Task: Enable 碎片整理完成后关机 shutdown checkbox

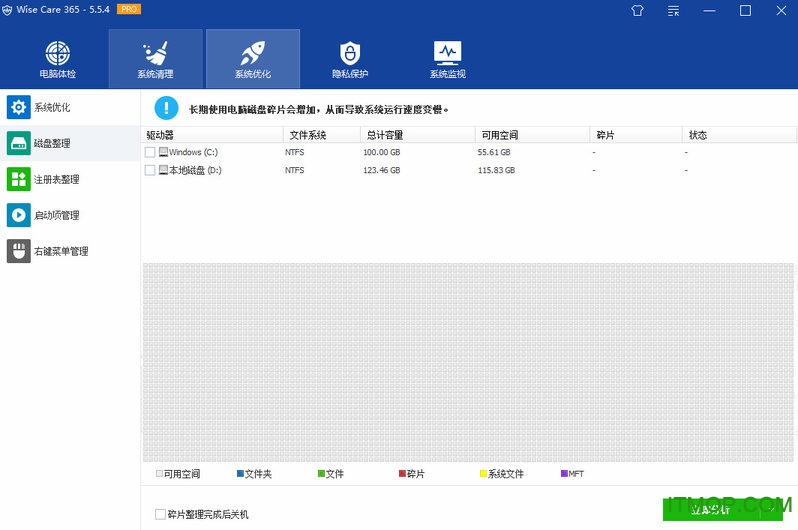Action: click(160, 514)
